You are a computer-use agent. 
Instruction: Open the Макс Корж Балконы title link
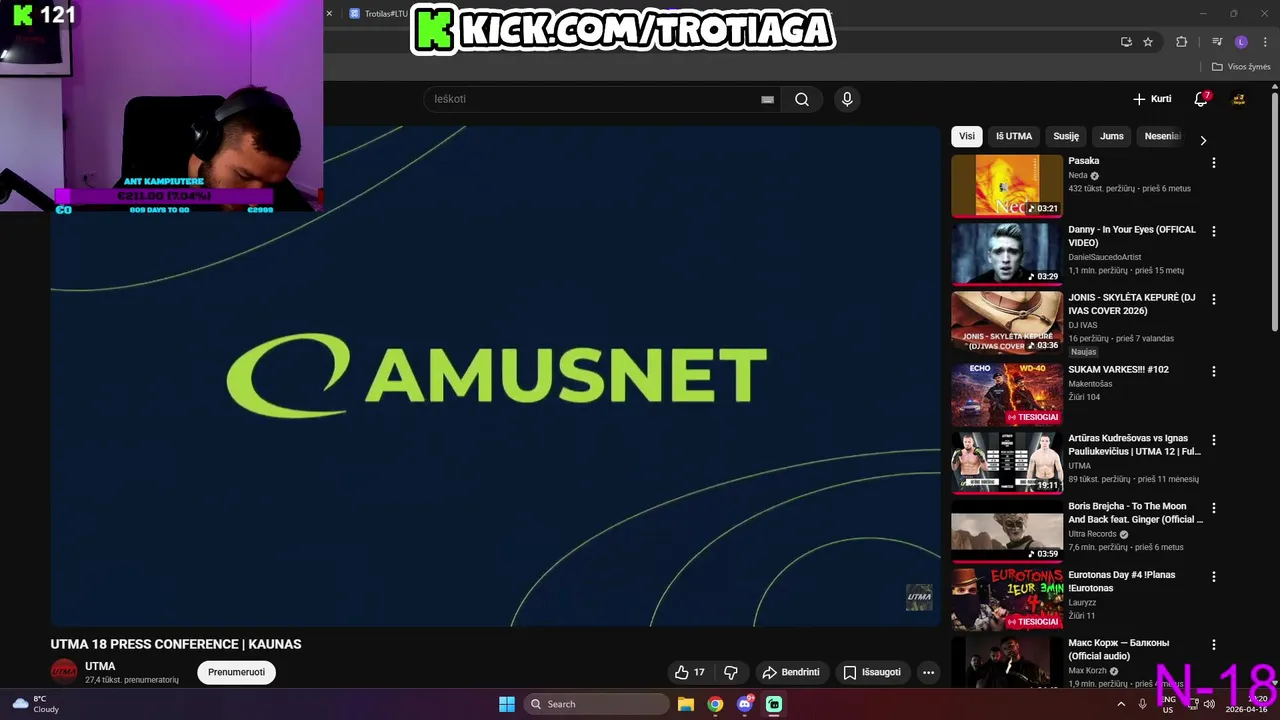click(x=1118, y=649)
